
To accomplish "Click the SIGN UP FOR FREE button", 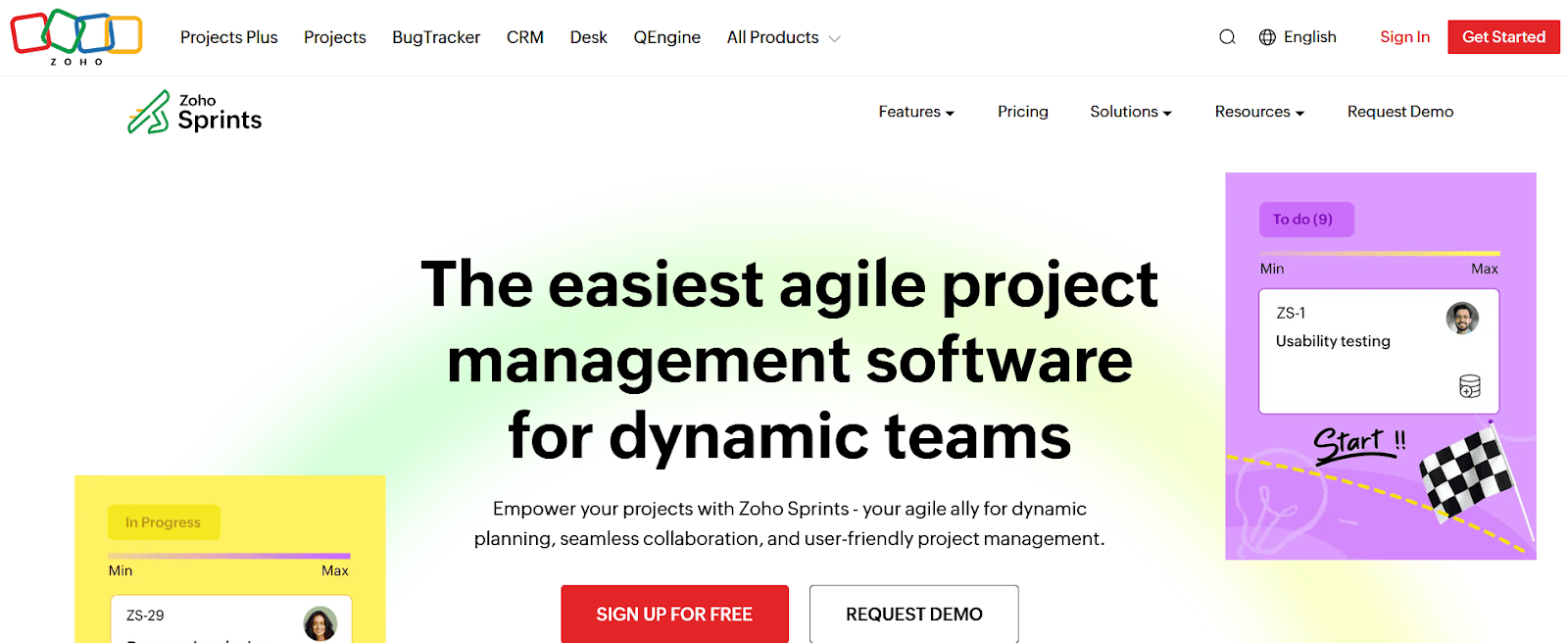I will [674, 615].
